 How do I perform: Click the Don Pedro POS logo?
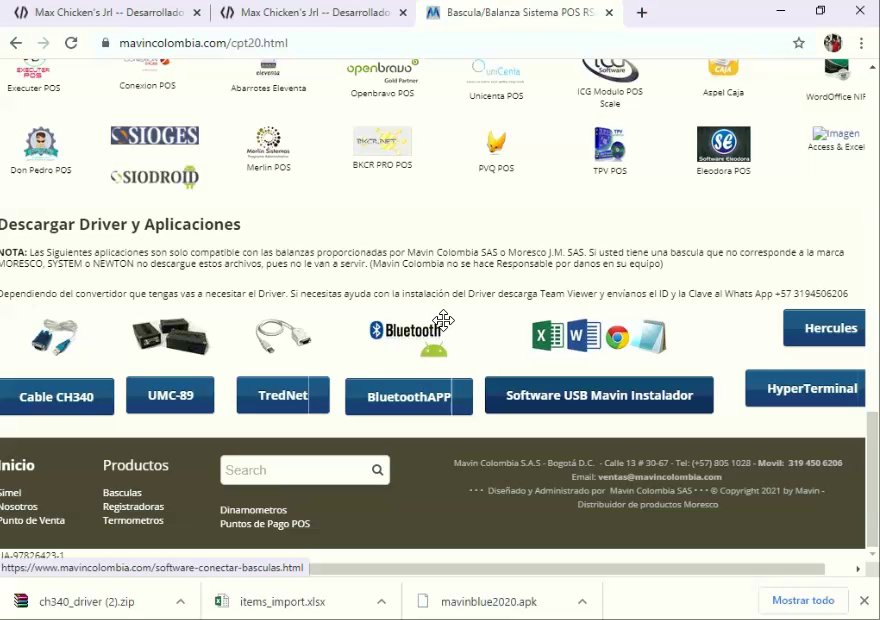tap(40, 144)
